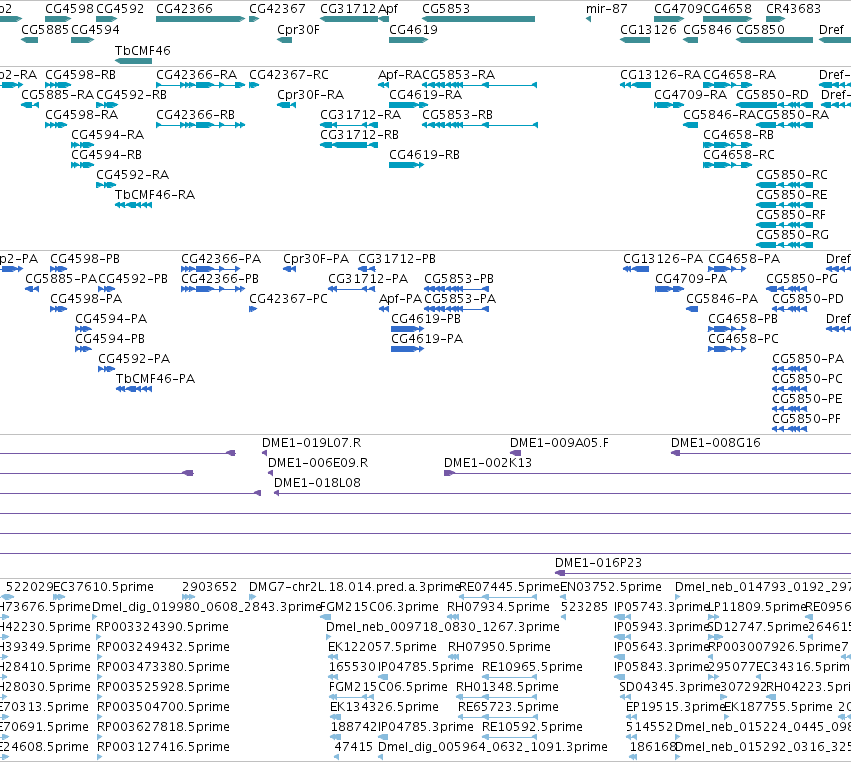This screenshot has width=851, height=762.
Task: Select CG42367-PC protein label
Action: pyautogui.click(x=288, y=299)
